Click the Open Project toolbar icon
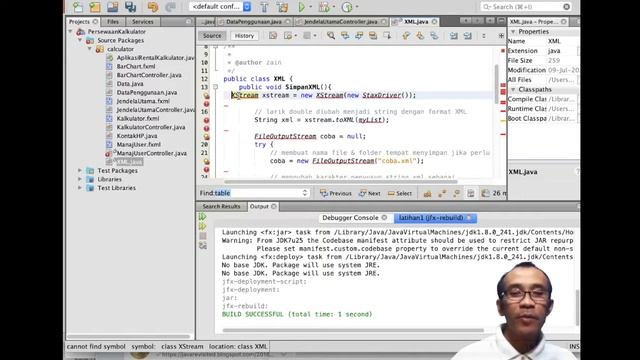 (113, 7)
